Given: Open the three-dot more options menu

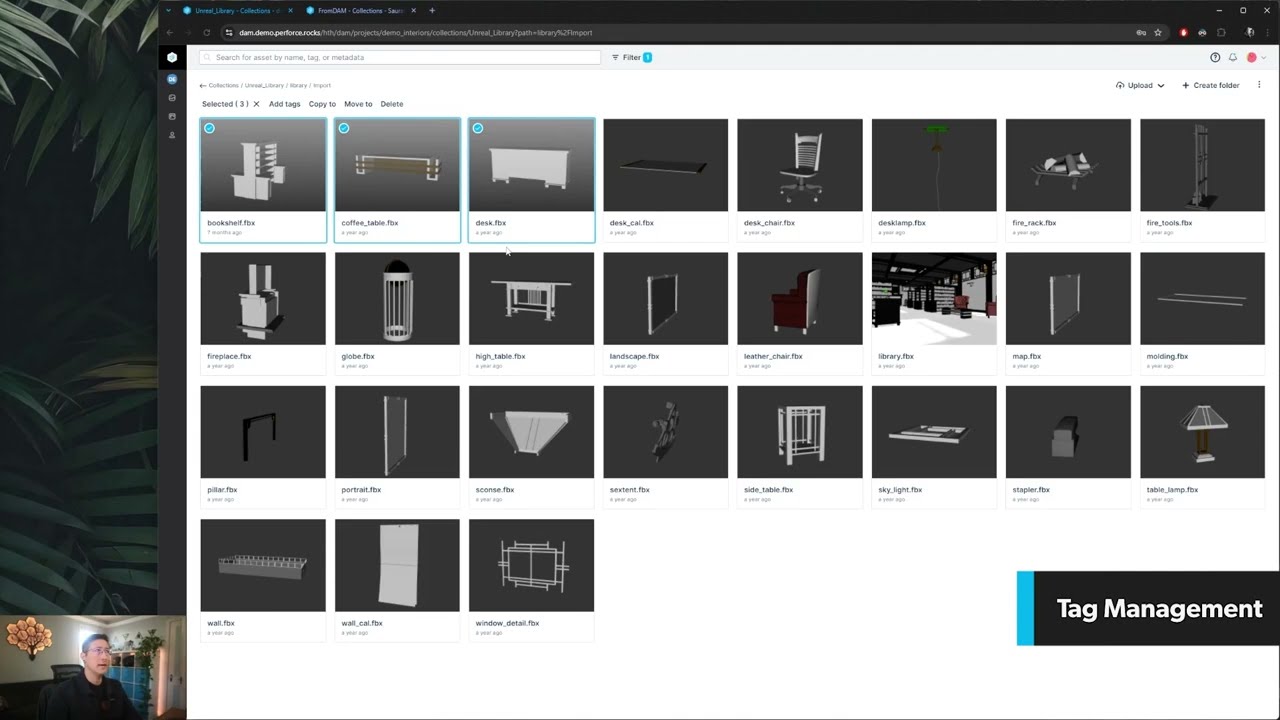Looking at the screenshot, I should coord(1259,85).
